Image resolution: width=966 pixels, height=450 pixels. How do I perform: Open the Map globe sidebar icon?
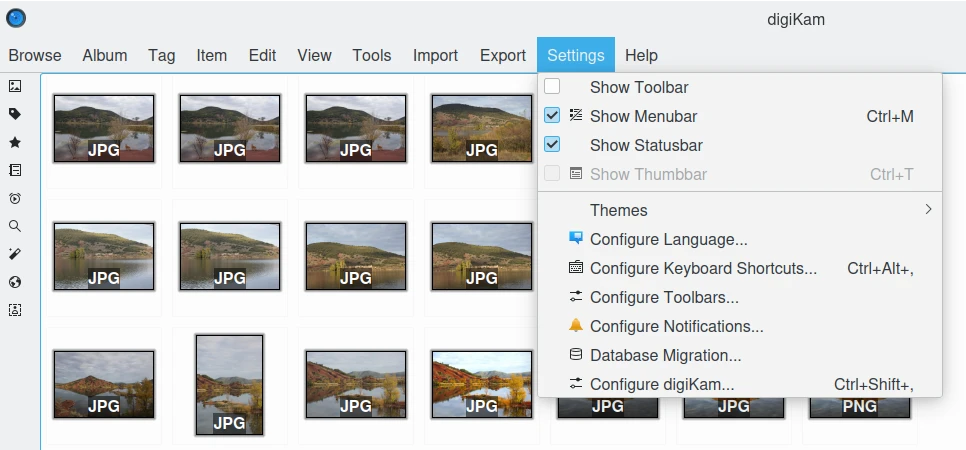pos(15,282)
